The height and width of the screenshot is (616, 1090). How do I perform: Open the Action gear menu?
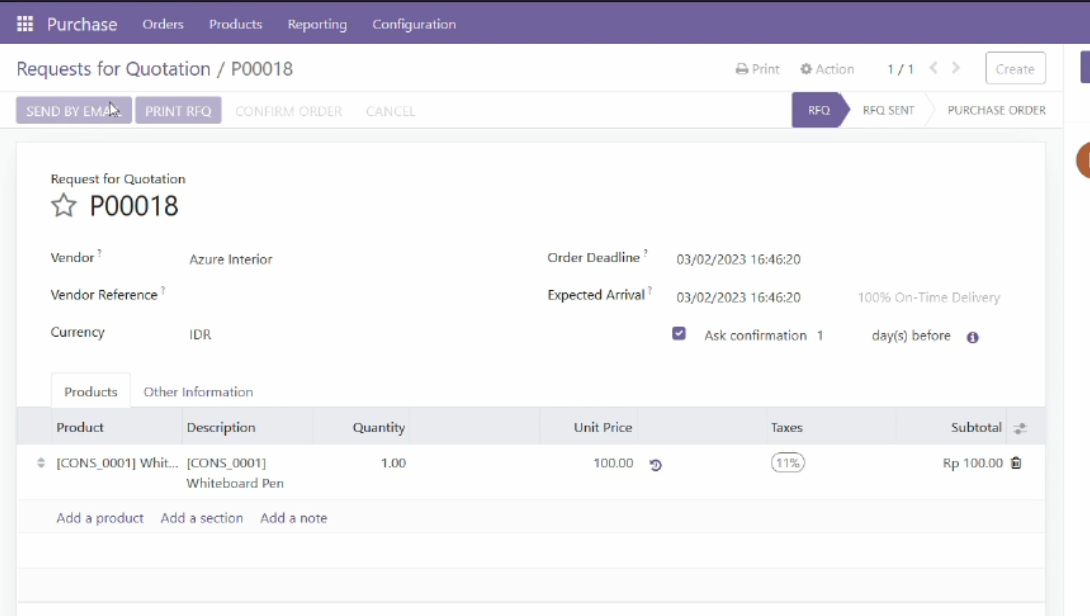point(827,68)
